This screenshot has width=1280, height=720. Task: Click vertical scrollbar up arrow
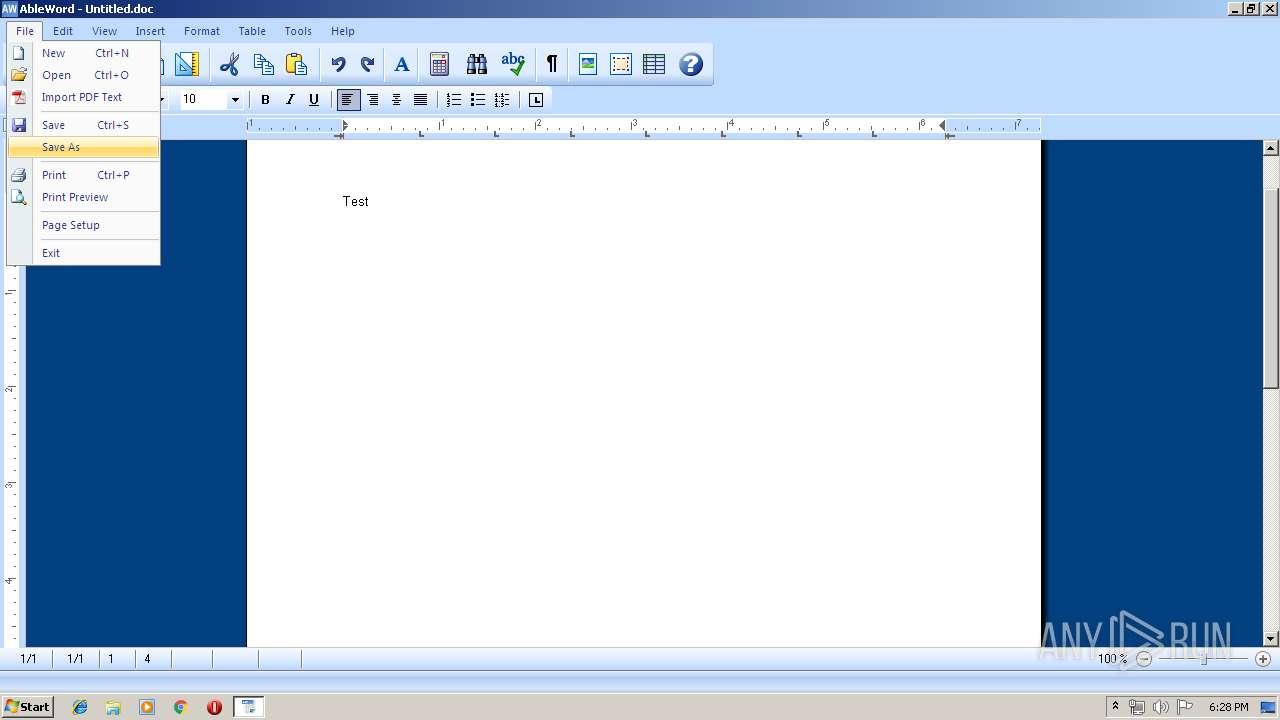[x=1271, y=148]
